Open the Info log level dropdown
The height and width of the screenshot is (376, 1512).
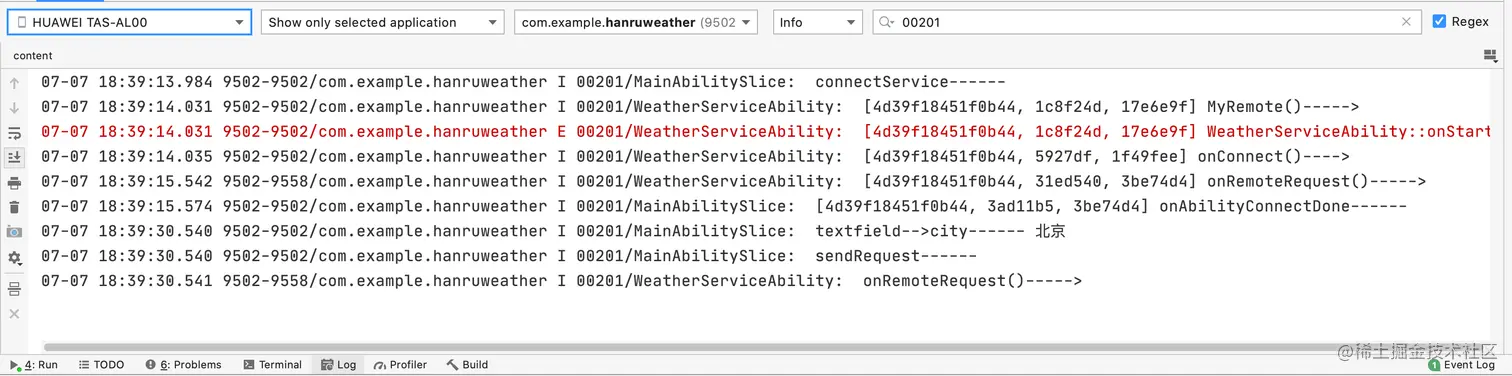coord(817,22)
